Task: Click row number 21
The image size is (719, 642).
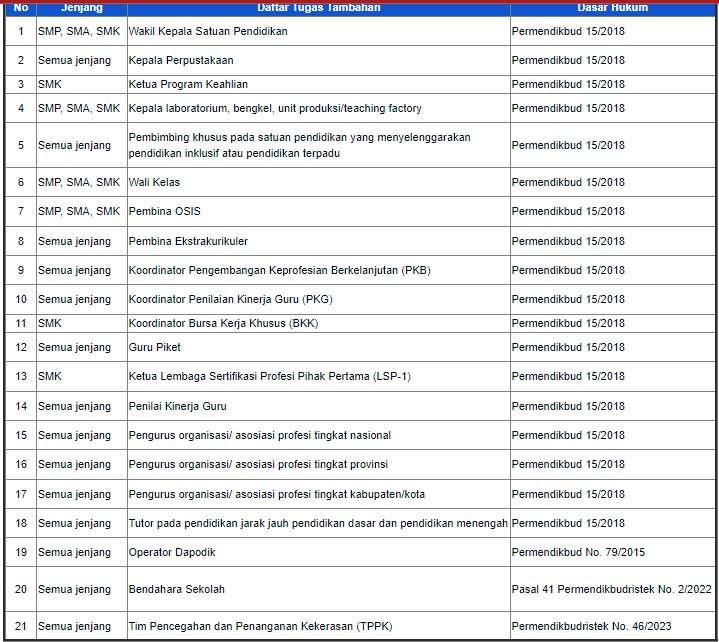Action: [21, 626]
